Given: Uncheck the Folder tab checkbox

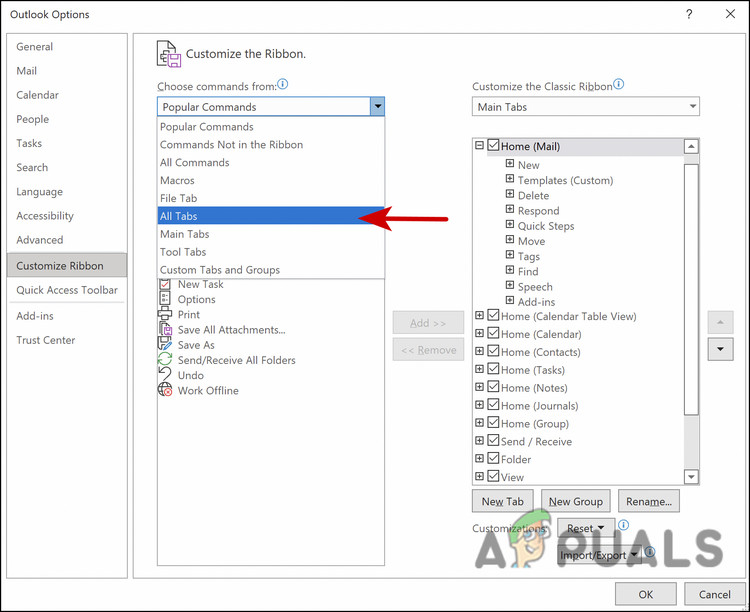Looking at the screenshot, I should pyautogui.click(x=493, y=458).
